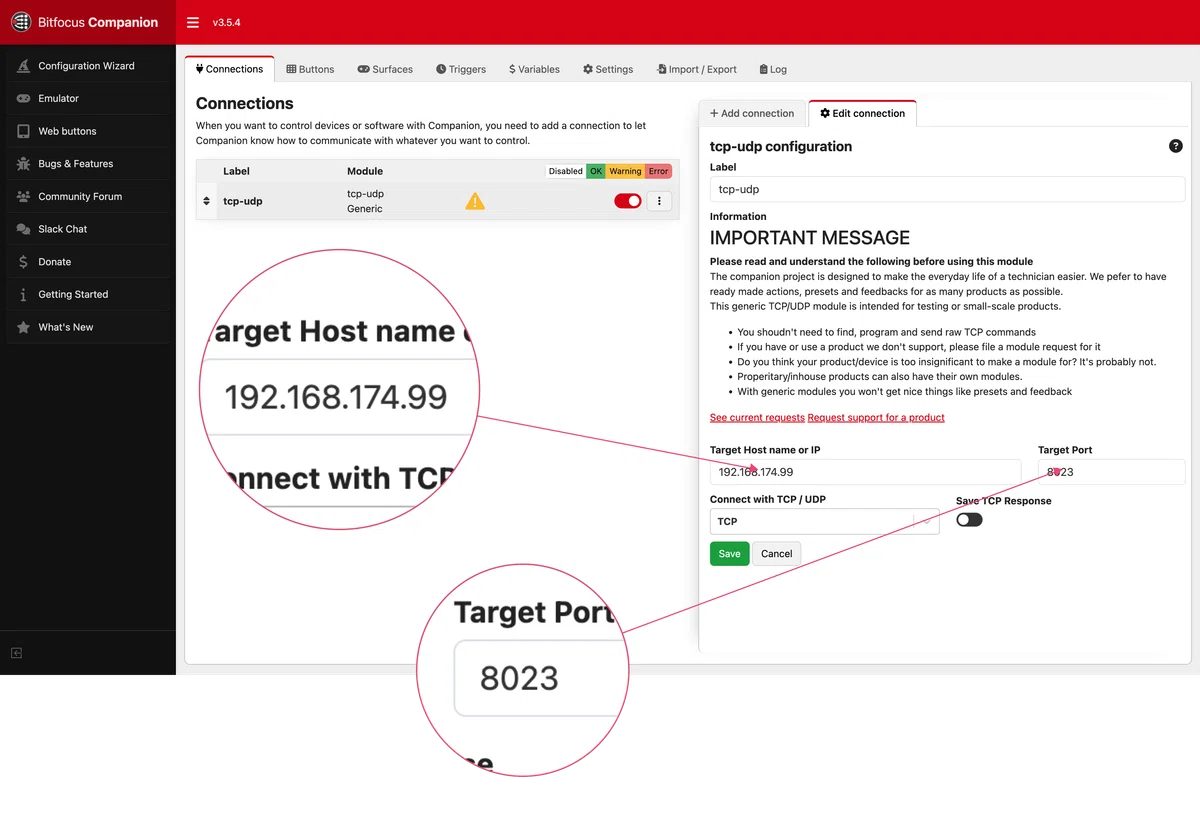Click the Target Host name or IP field
This screenshot has width=1200, height=814.
[865, 472]
